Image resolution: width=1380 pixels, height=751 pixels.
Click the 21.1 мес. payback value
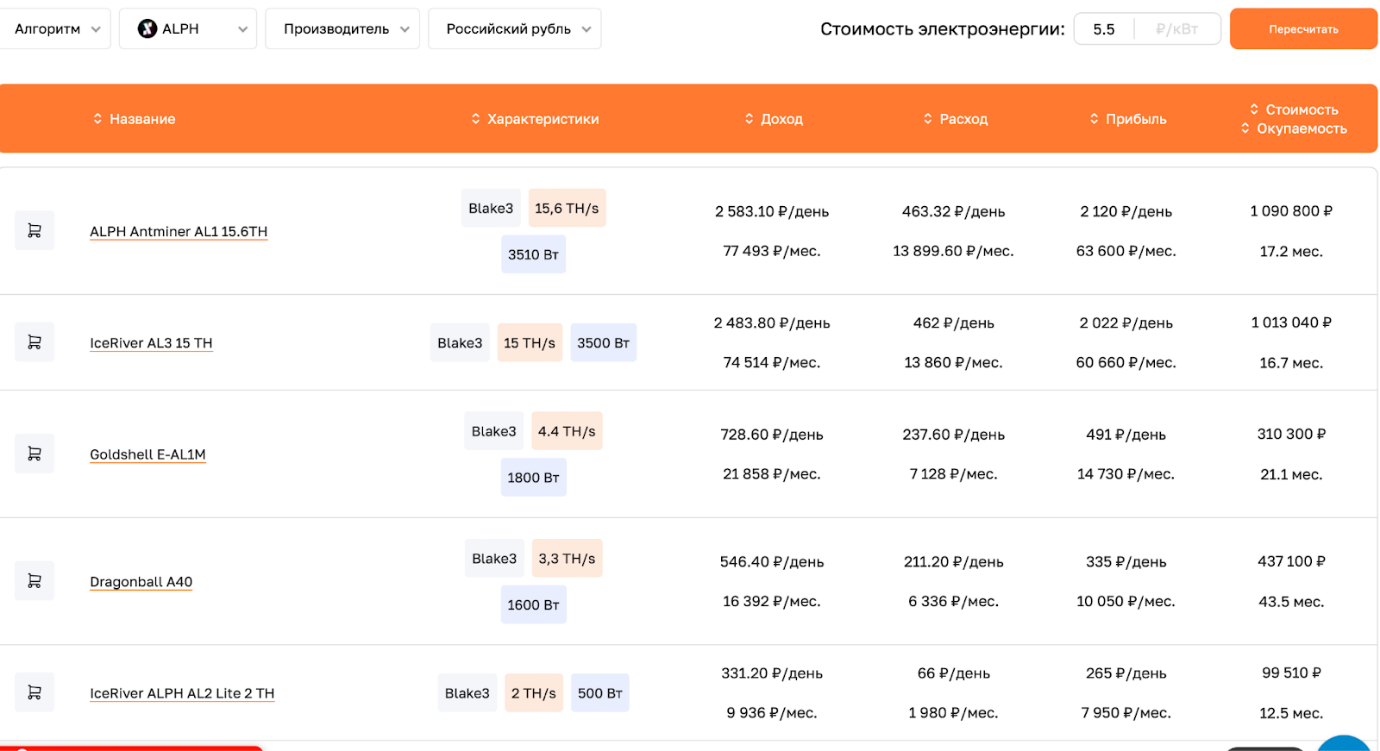pos(1292,474)
